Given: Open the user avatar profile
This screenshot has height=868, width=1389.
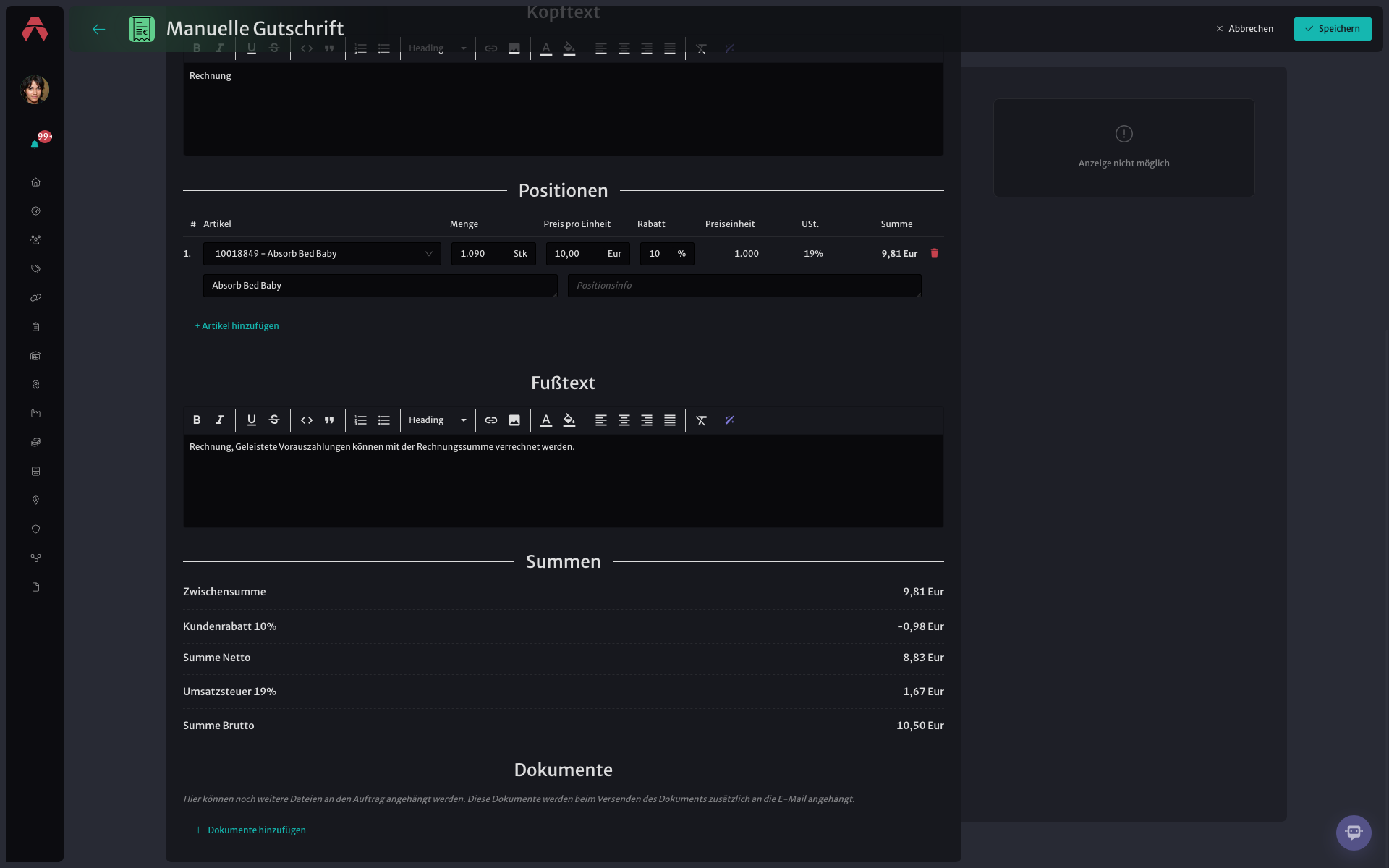Looking at the screenshot, I should [x=35, y=90].
